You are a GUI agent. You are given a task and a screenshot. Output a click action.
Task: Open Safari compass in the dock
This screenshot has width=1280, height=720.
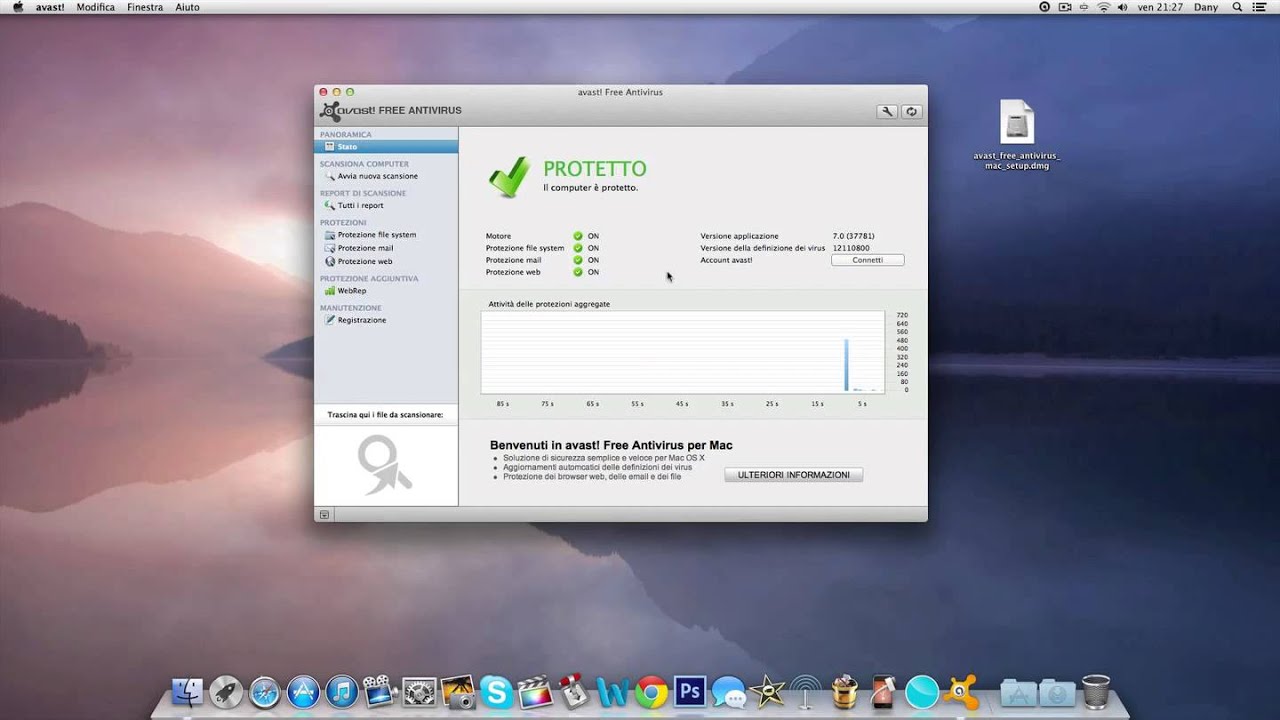tap(264, 691)
